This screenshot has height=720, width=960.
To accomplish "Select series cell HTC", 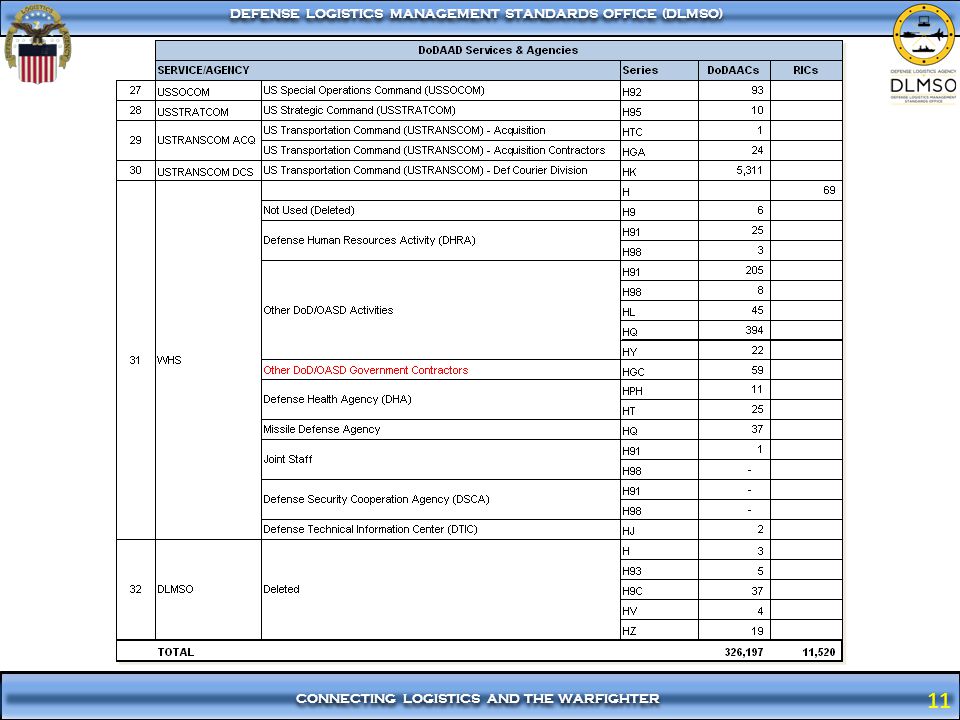I will point(659,131).
